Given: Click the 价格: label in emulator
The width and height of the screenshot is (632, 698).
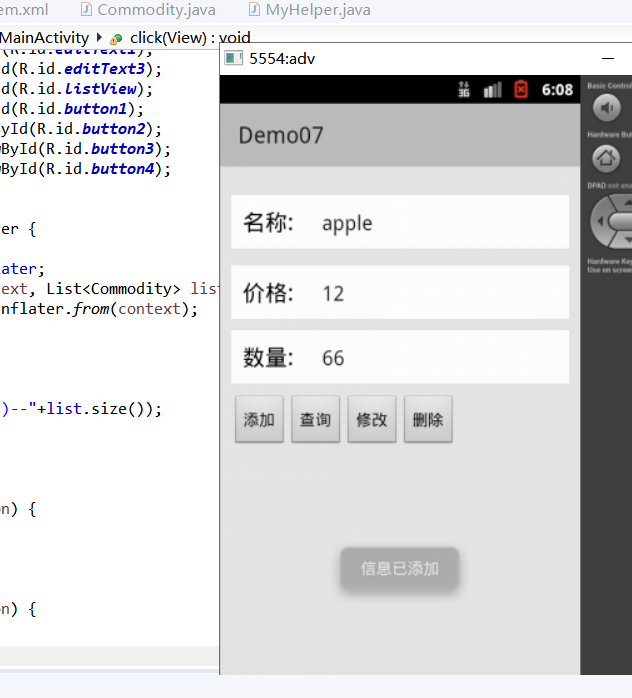Looking at the screenshot, I should [268, 293].
